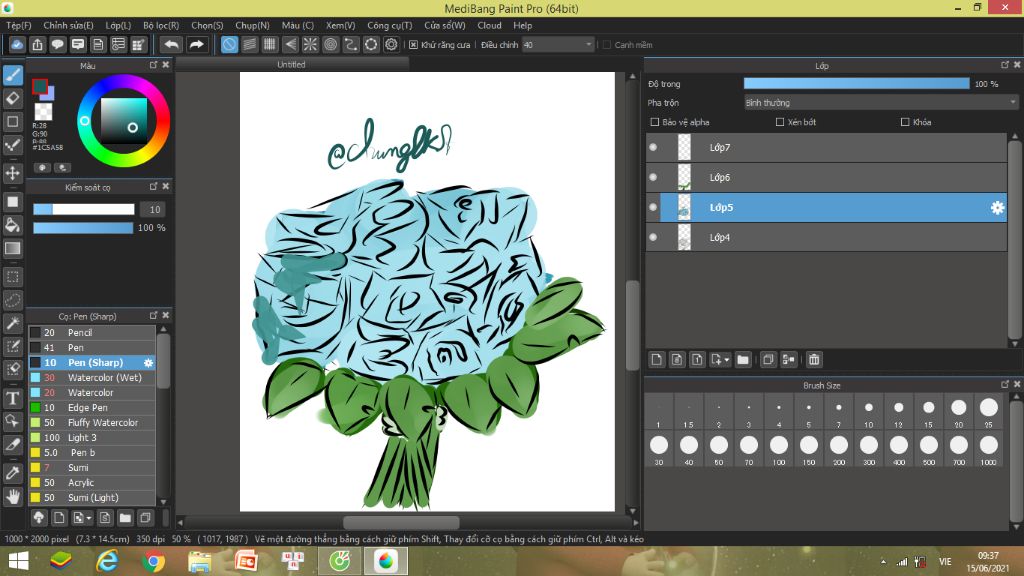Open the Chỉnh sửa(E) menu
1024x576 pixels.
coord(69,25)
